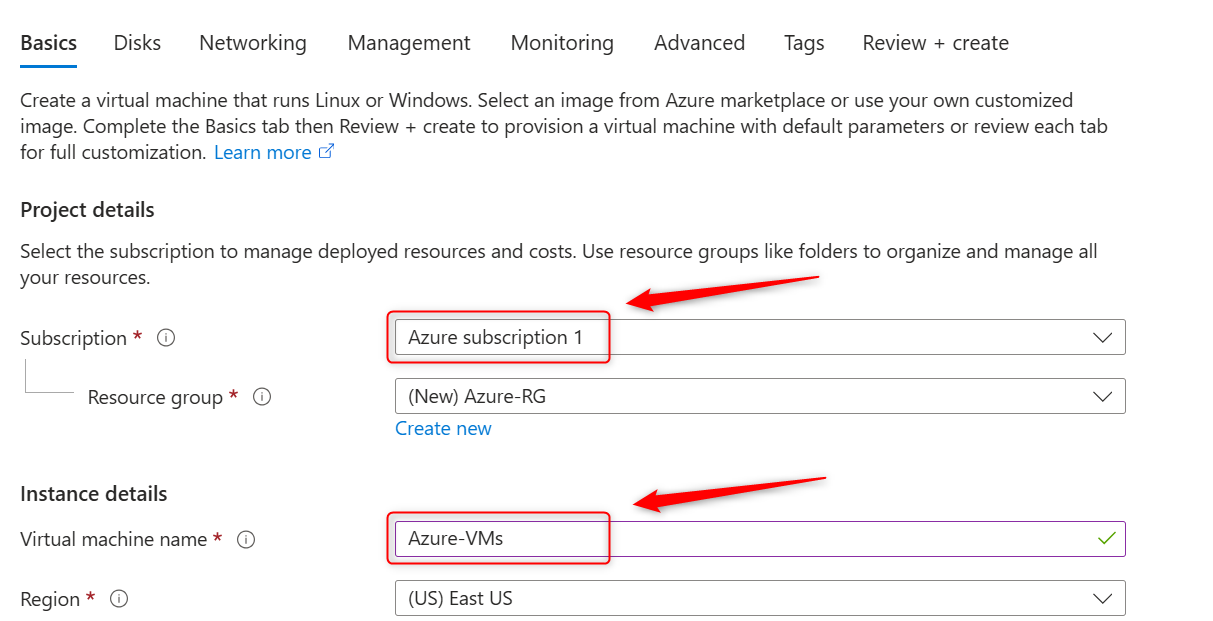Click Create new resource group link
The width and height of the screenshot is (1213, 621).
[443, 428]
